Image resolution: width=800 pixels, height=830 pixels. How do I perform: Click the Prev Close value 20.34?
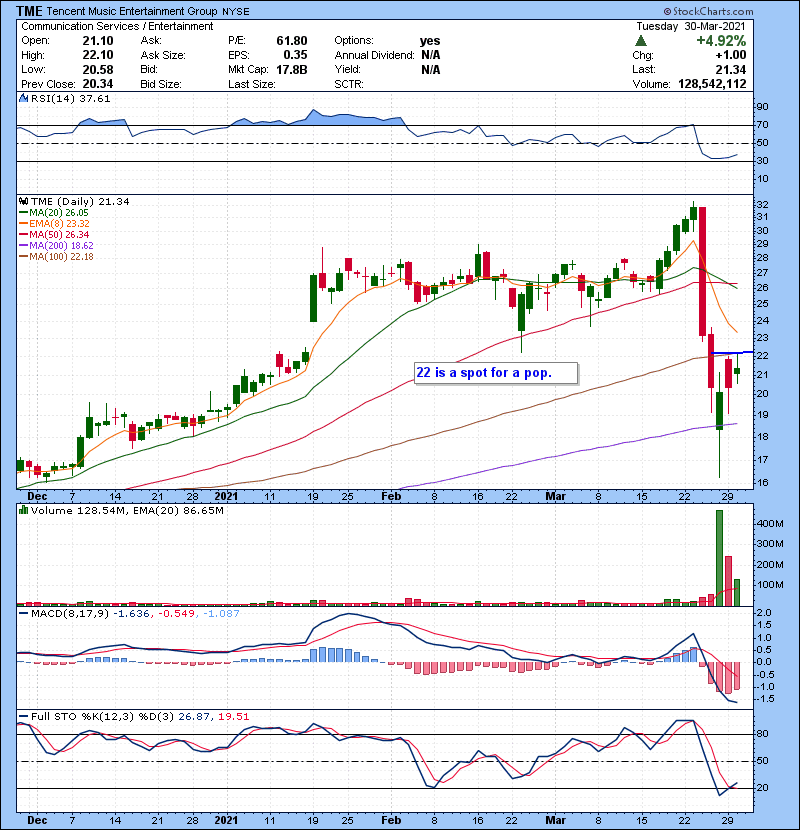coord(98,84)
